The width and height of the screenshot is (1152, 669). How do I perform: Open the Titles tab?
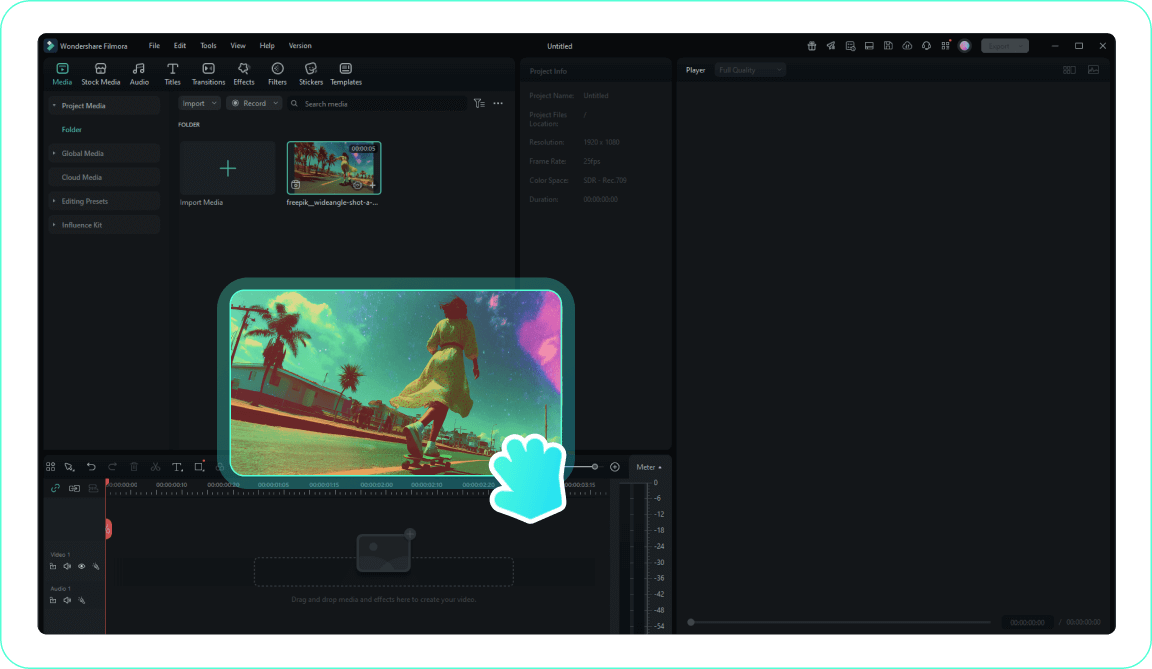(x=173, y=74)
